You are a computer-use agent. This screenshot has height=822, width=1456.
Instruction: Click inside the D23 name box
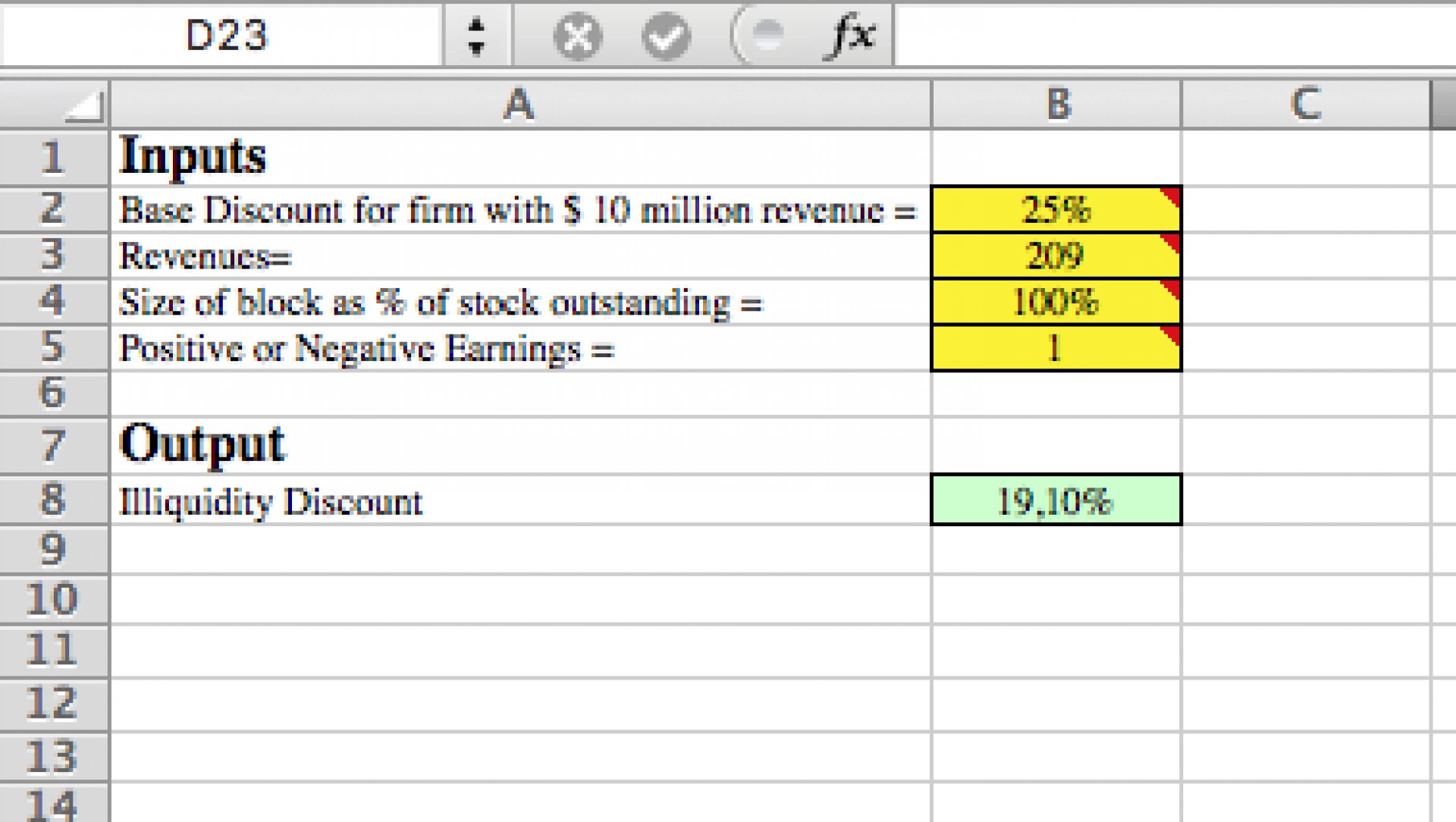(224, 36)
